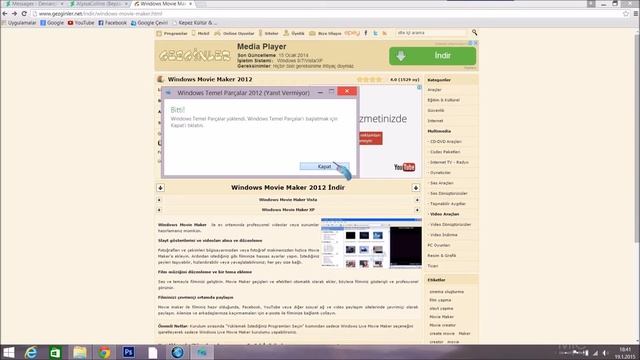Open the PC Oyunları category
The height and width of the screenshot is (360, 640).
pyautogui.click(x=439, y=245)
